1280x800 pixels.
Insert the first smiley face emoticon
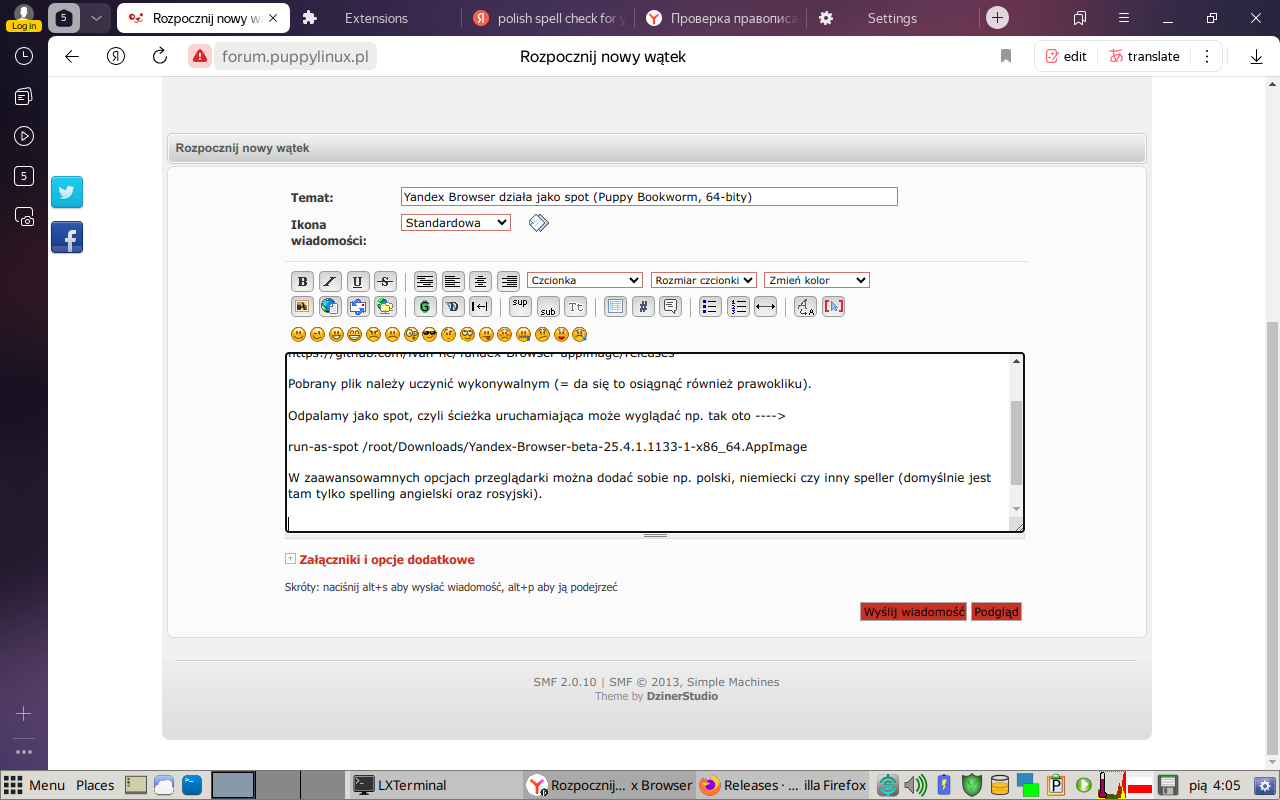coord(298,334)
